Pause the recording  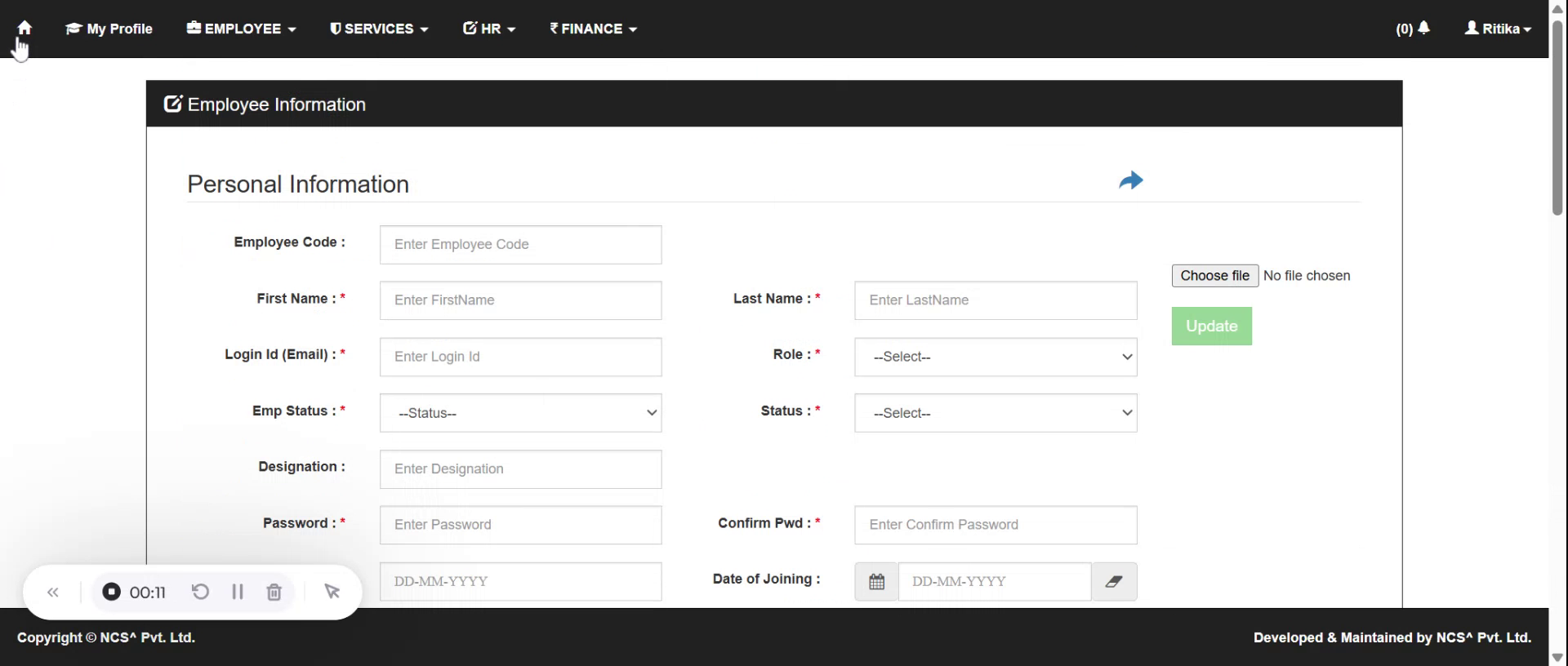pyautogui.click(x=238, y=592)
